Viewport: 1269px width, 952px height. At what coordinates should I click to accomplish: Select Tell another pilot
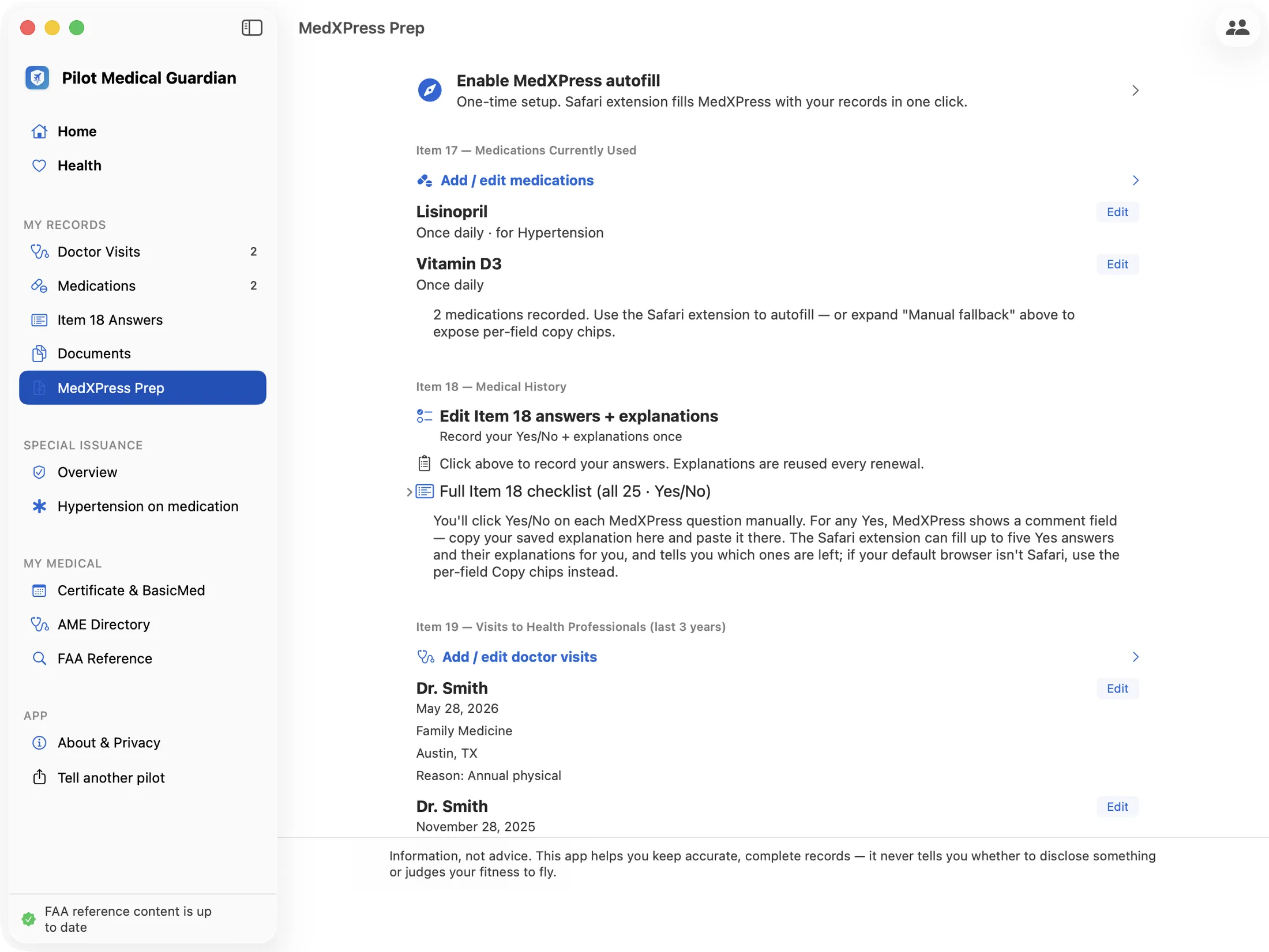142,777
